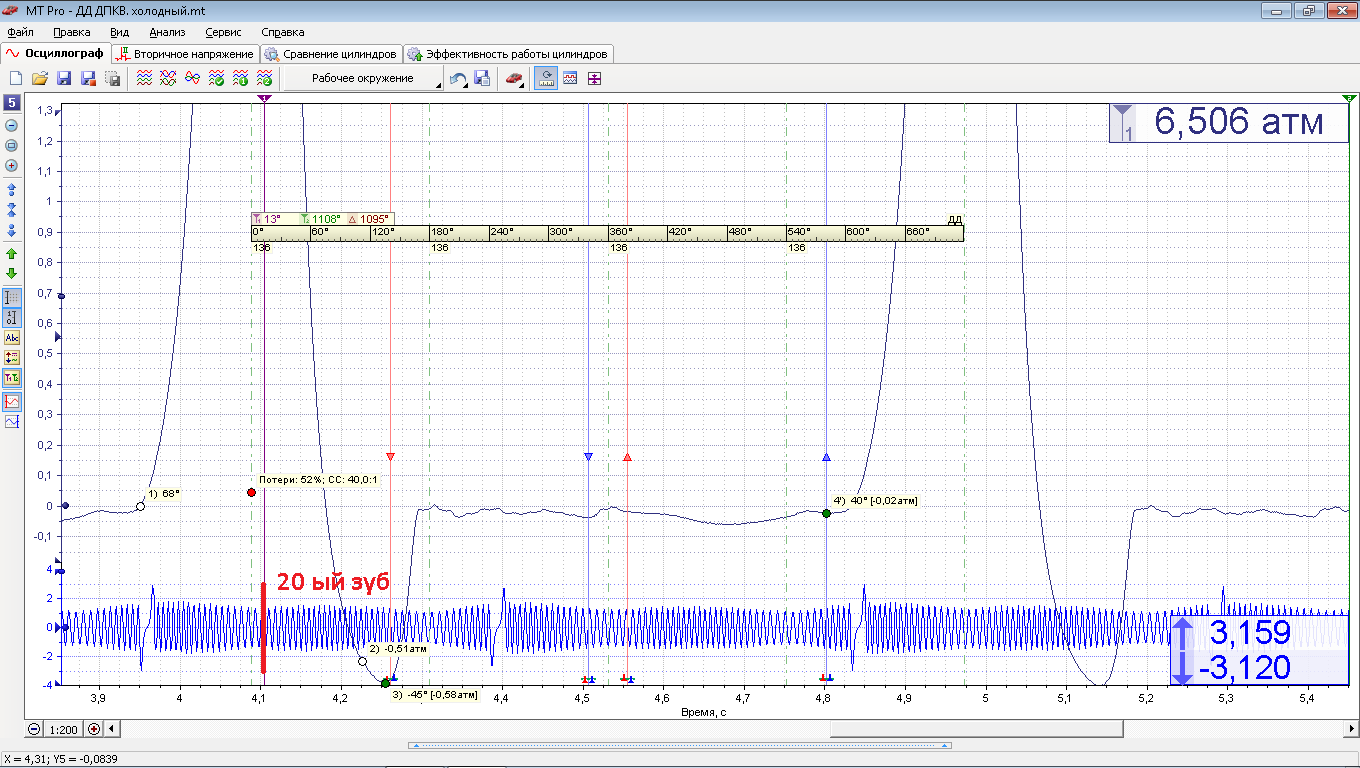This screenshot has width=1360, height=768.
Task: Click overlapping crossed waveforms icon
Action: (169, 78)
